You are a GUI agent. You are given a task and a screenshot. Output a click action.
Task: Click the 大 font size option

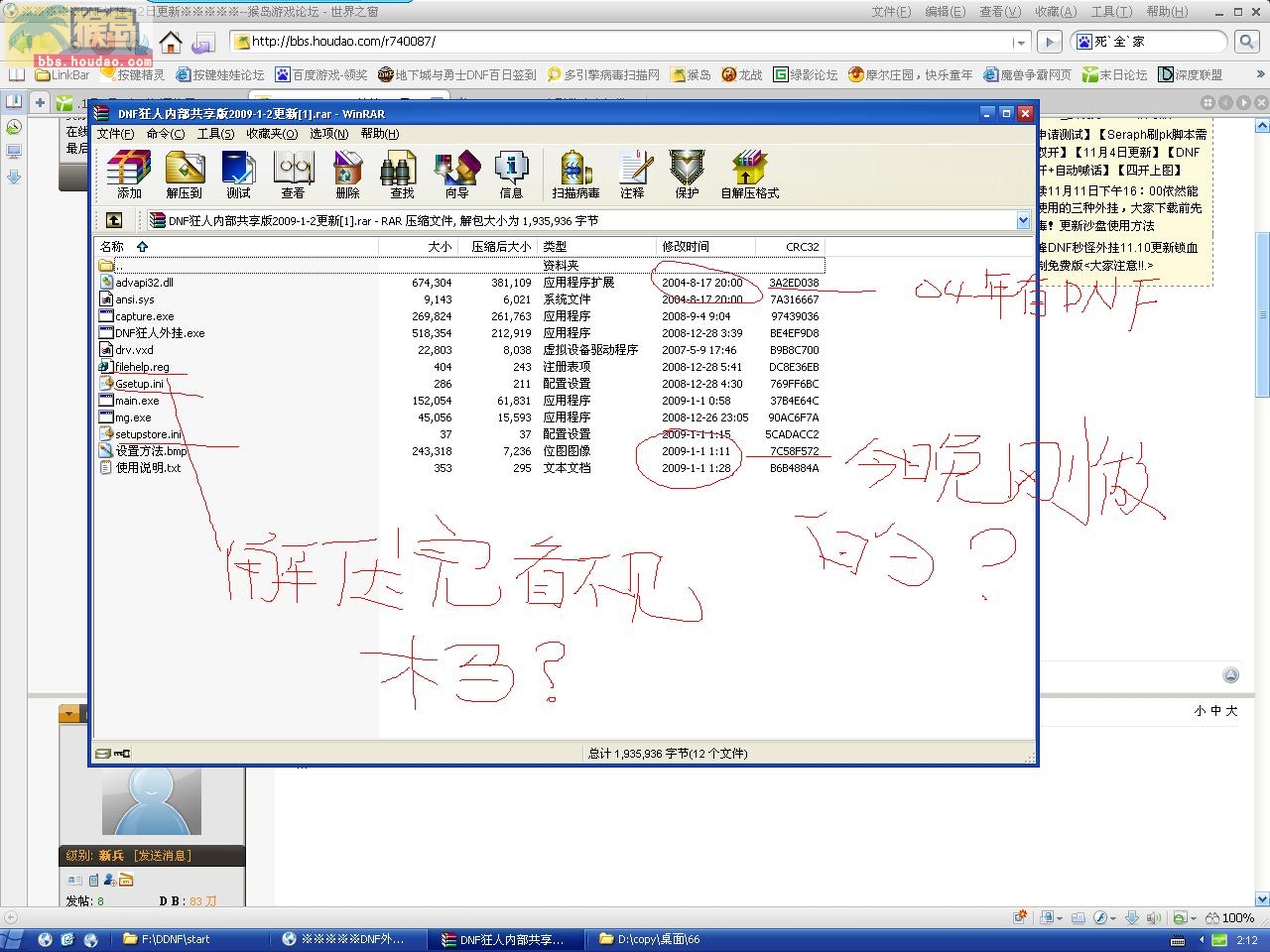[x=1232, y=711]
